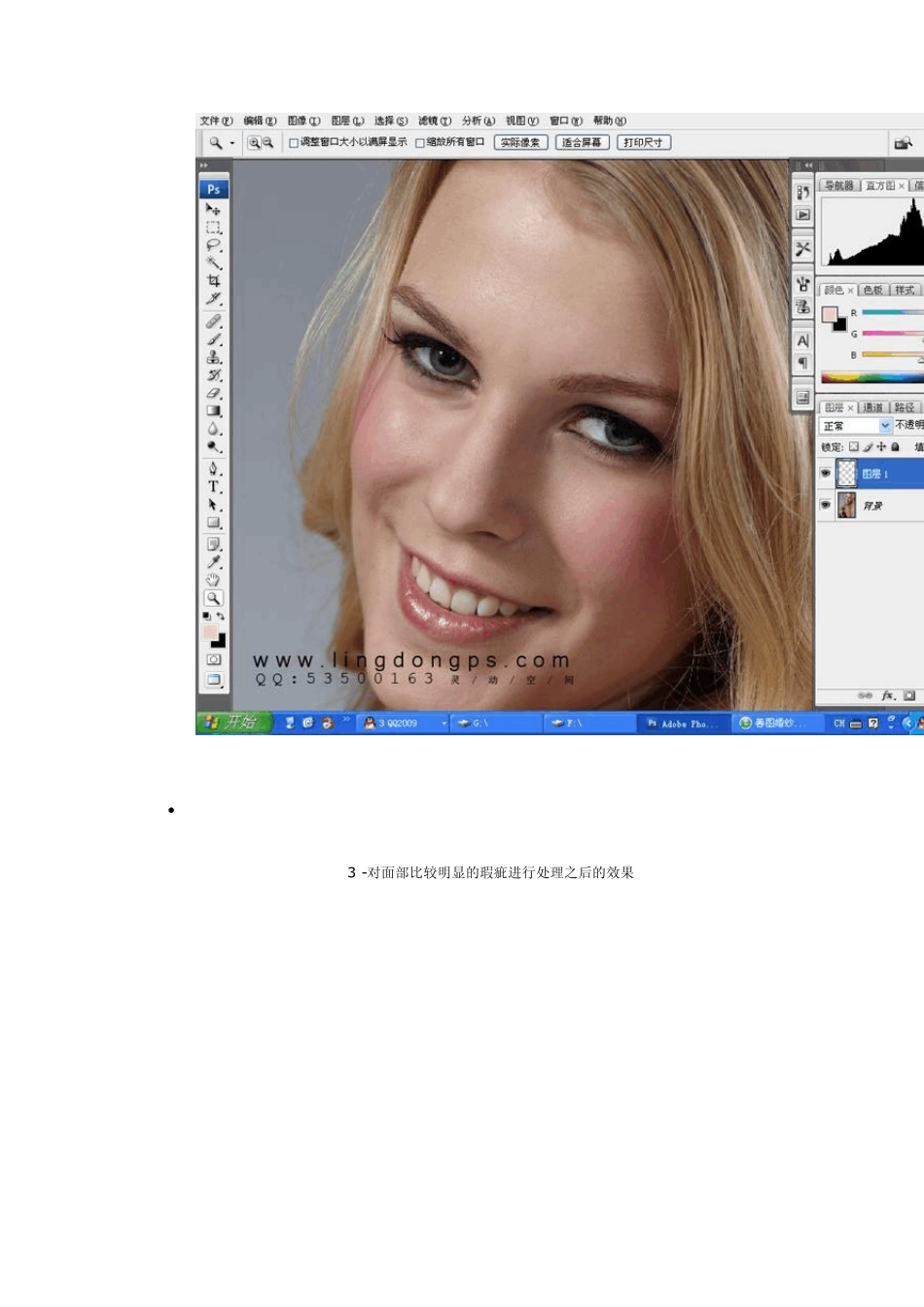
Task: Open the blend mode 正常 dropdown
Action: pyautogui.click(x=855, y=426)
